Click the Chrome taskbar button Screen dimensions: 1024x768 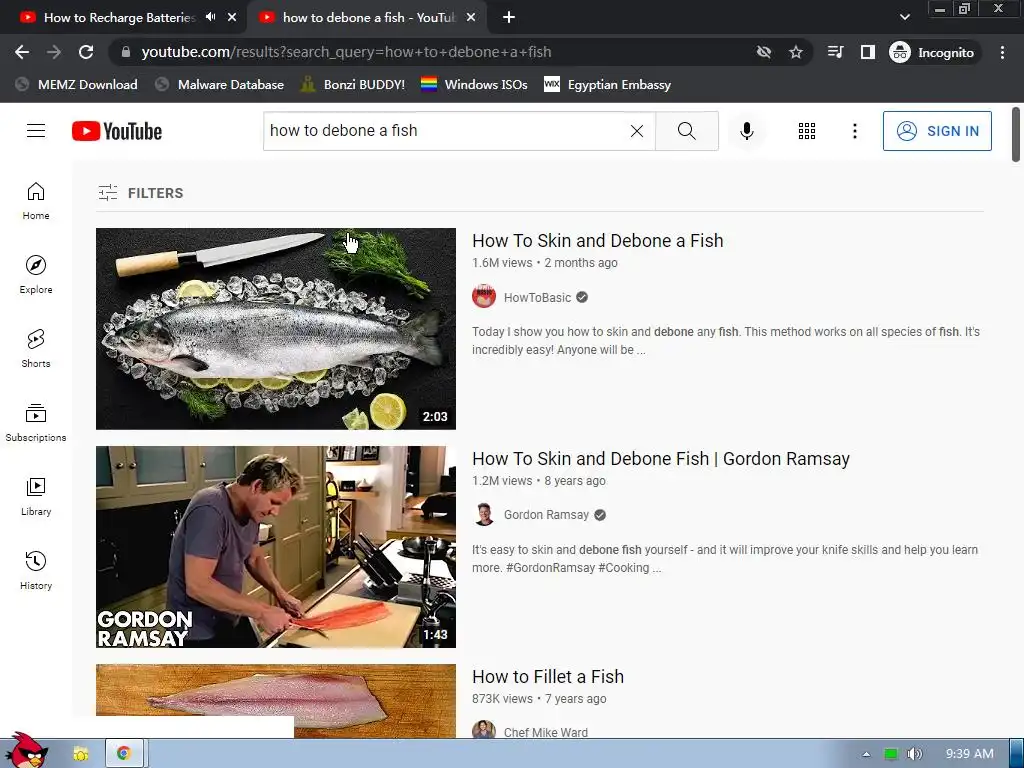click(124, 754)
